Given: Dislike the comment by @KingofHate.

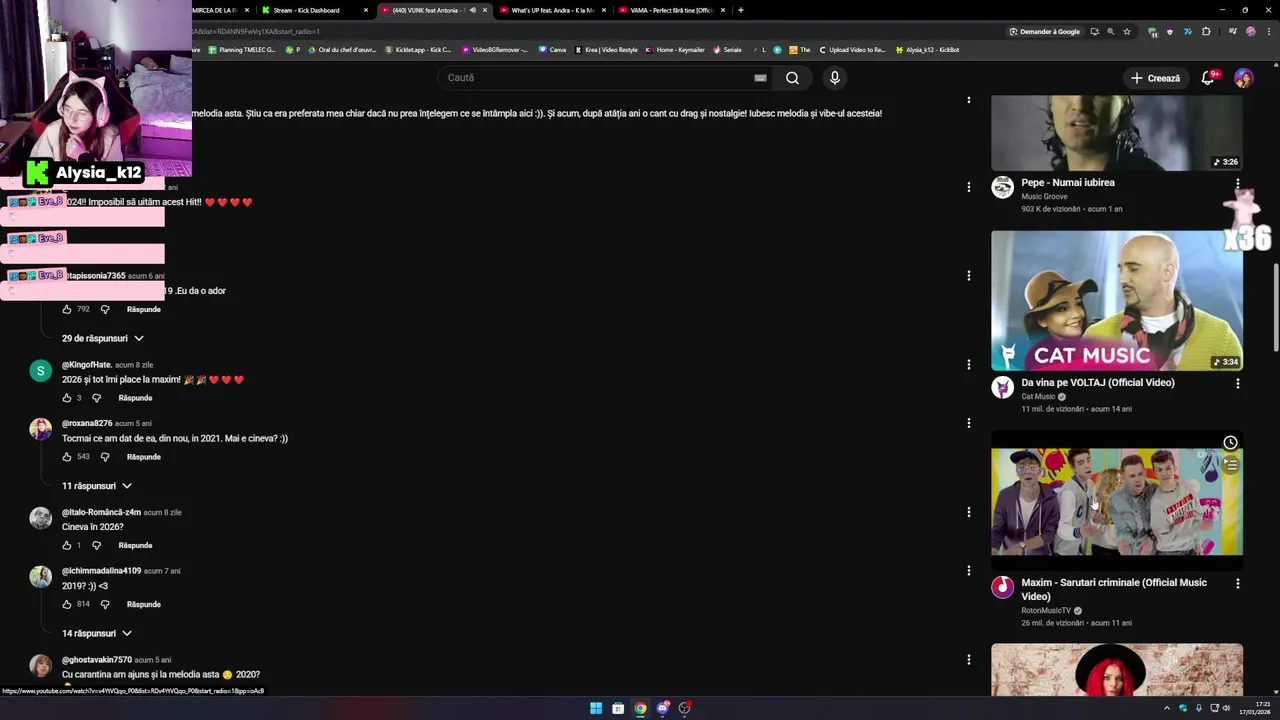Looking at the screenshot, I should pyautogui.click(x=96, y=398).
